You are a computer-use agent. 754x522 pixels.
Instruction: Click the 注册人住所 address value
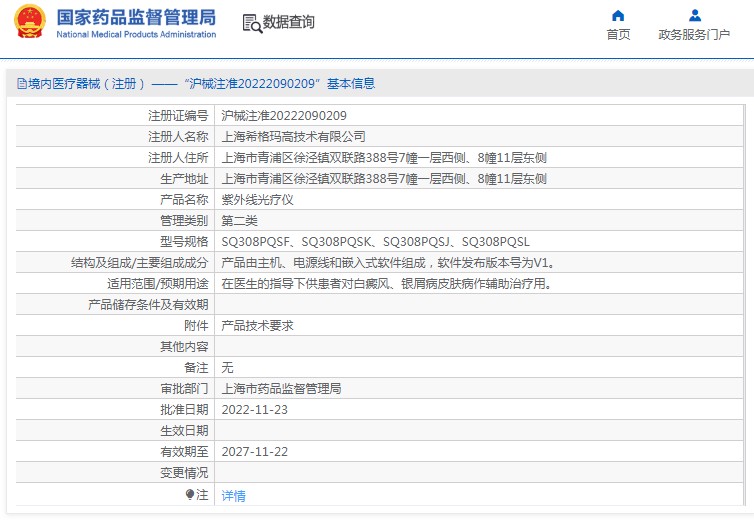point(384,158)
